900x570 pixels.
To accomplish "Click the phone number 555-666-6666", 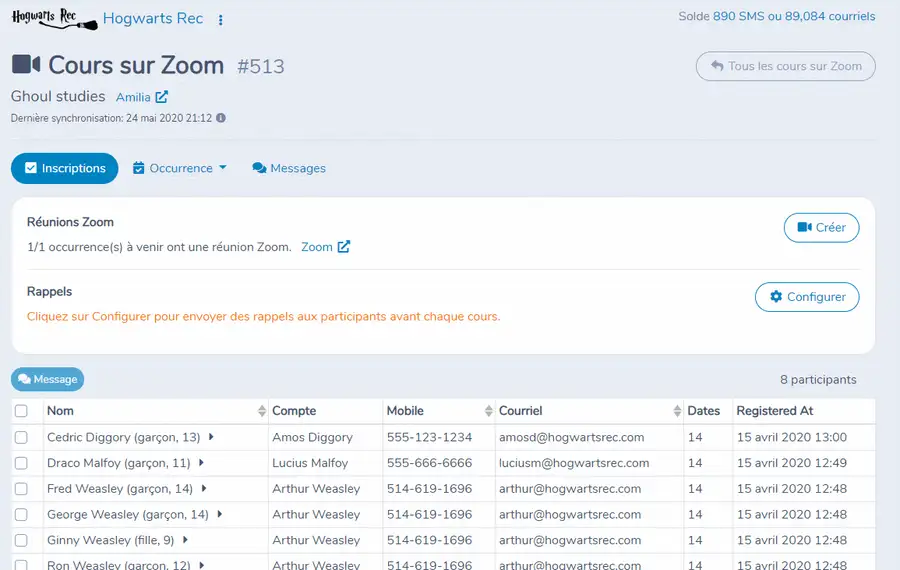I will coord(429,463).
